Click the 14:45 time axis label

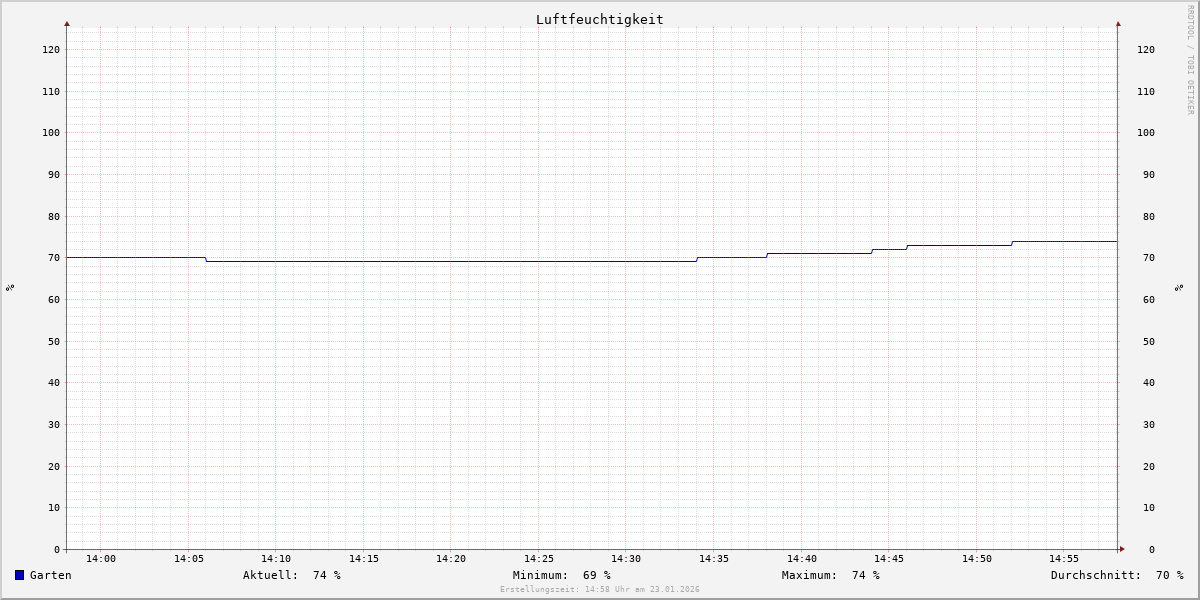(x=889, y=559)
